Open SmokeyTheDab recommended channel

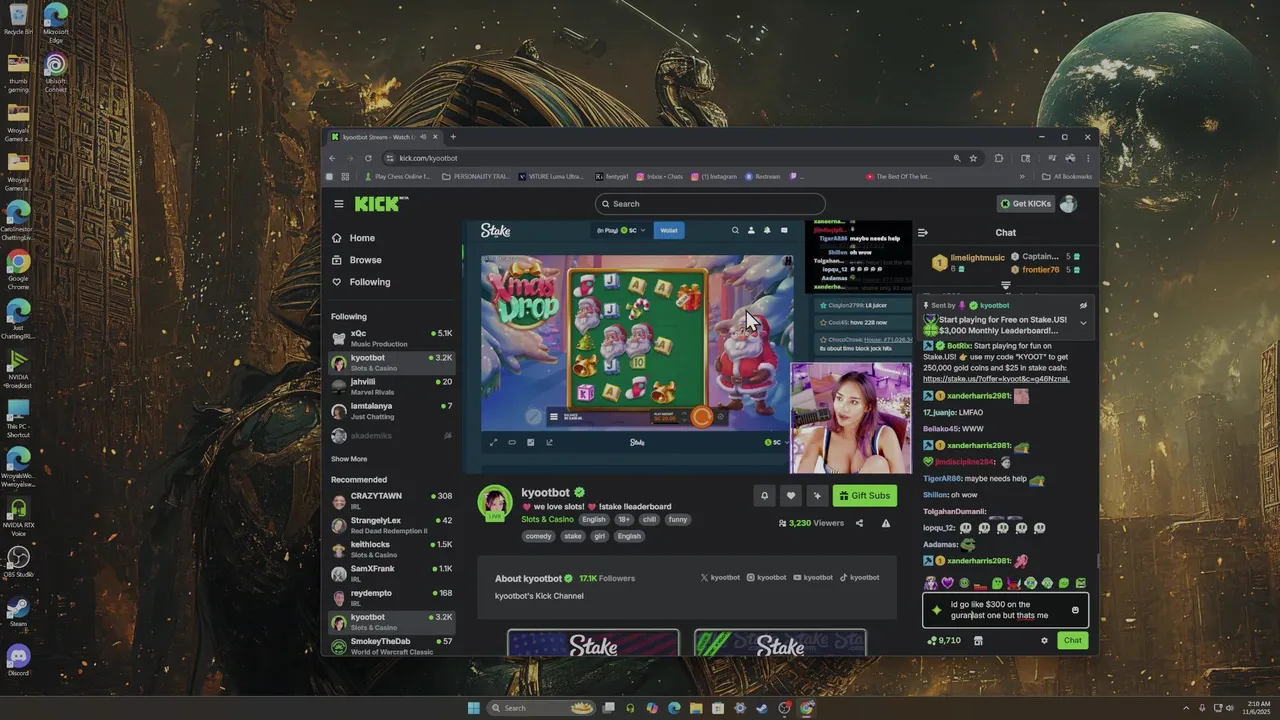coord(392,645)
